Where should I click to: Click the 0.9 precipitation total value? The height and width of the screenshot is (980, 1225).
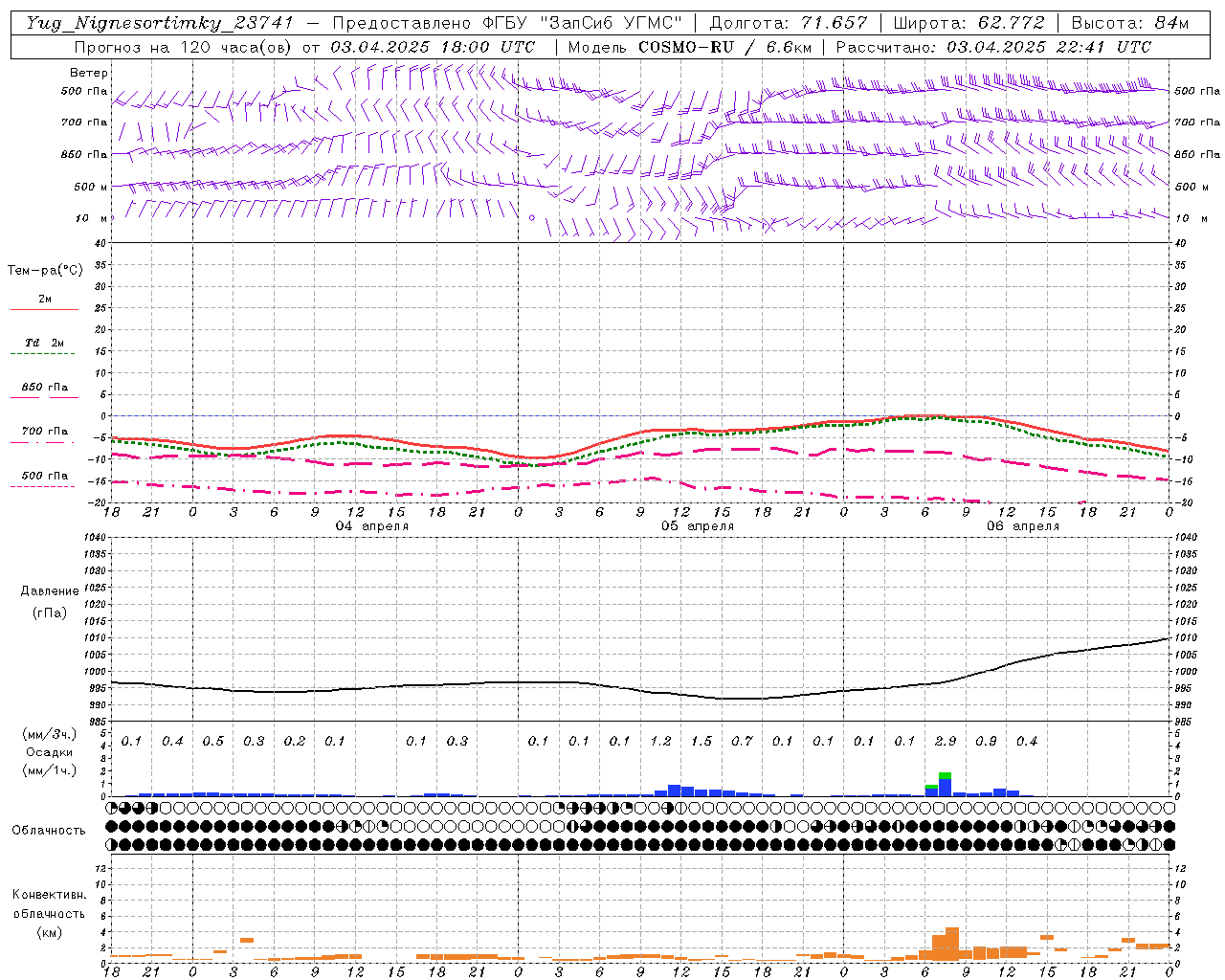click(986, 741)
